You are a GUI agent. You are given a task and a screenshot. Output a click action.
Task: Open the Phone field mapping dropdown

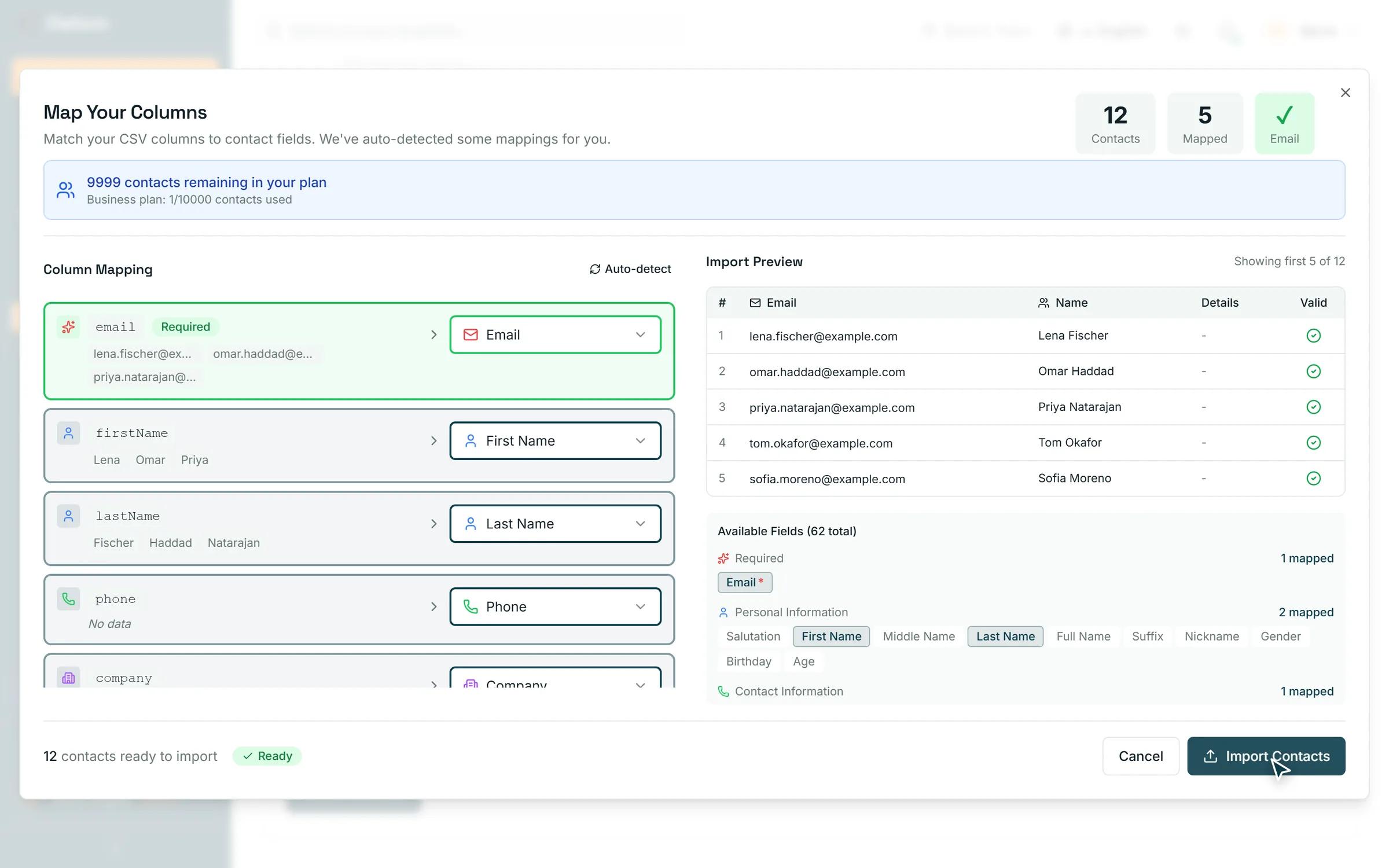click(x=555, y=606)
